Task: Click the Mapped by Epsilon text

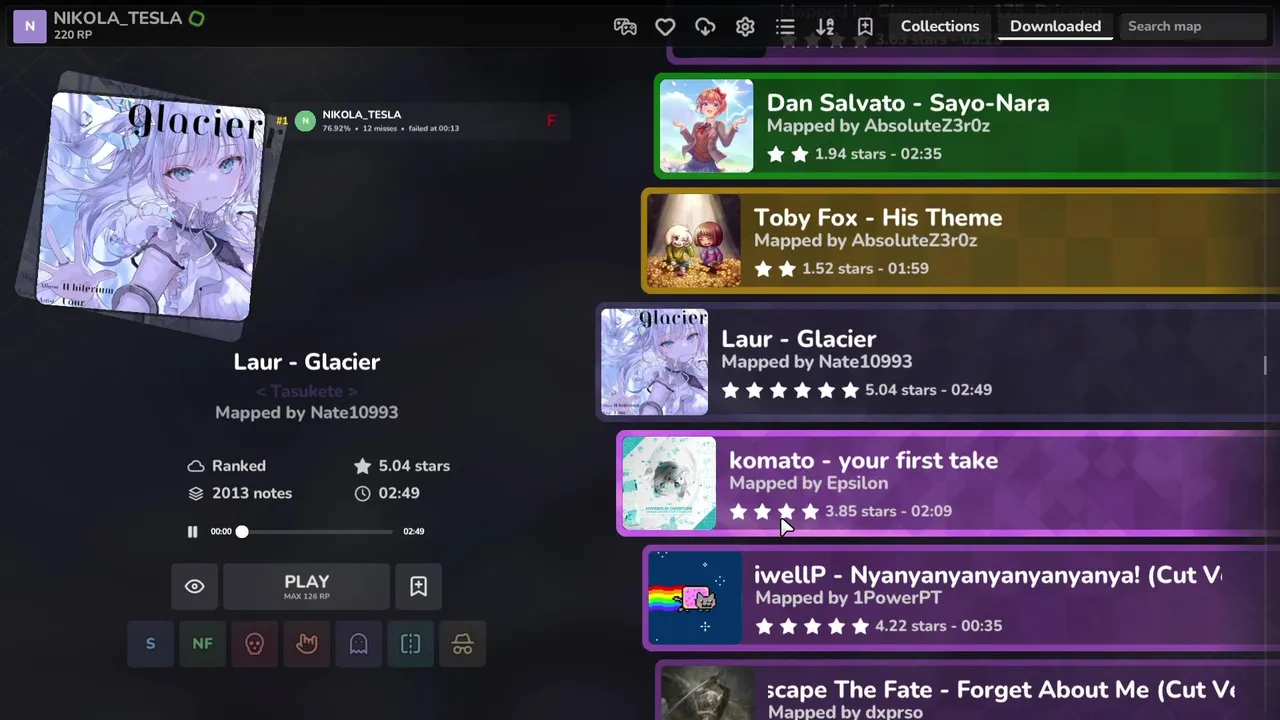Action: pos(808,483)
